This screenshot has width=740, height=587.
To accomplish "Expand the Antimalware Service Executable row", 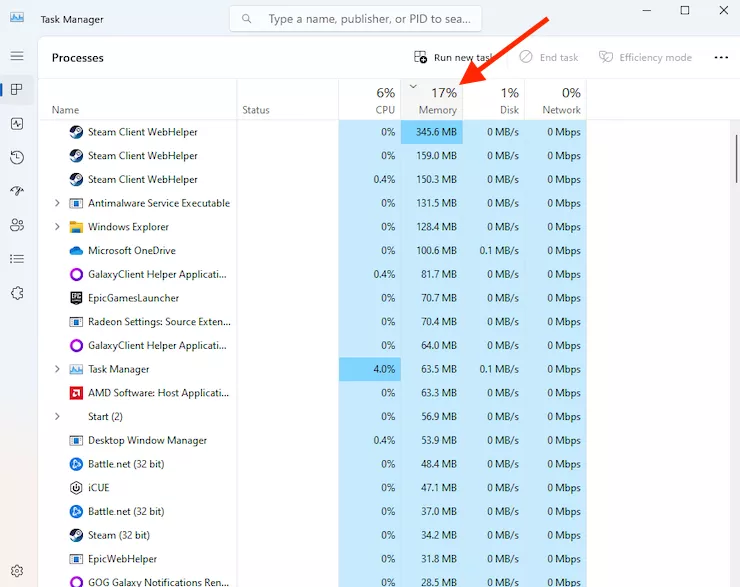I will point(57,203).
